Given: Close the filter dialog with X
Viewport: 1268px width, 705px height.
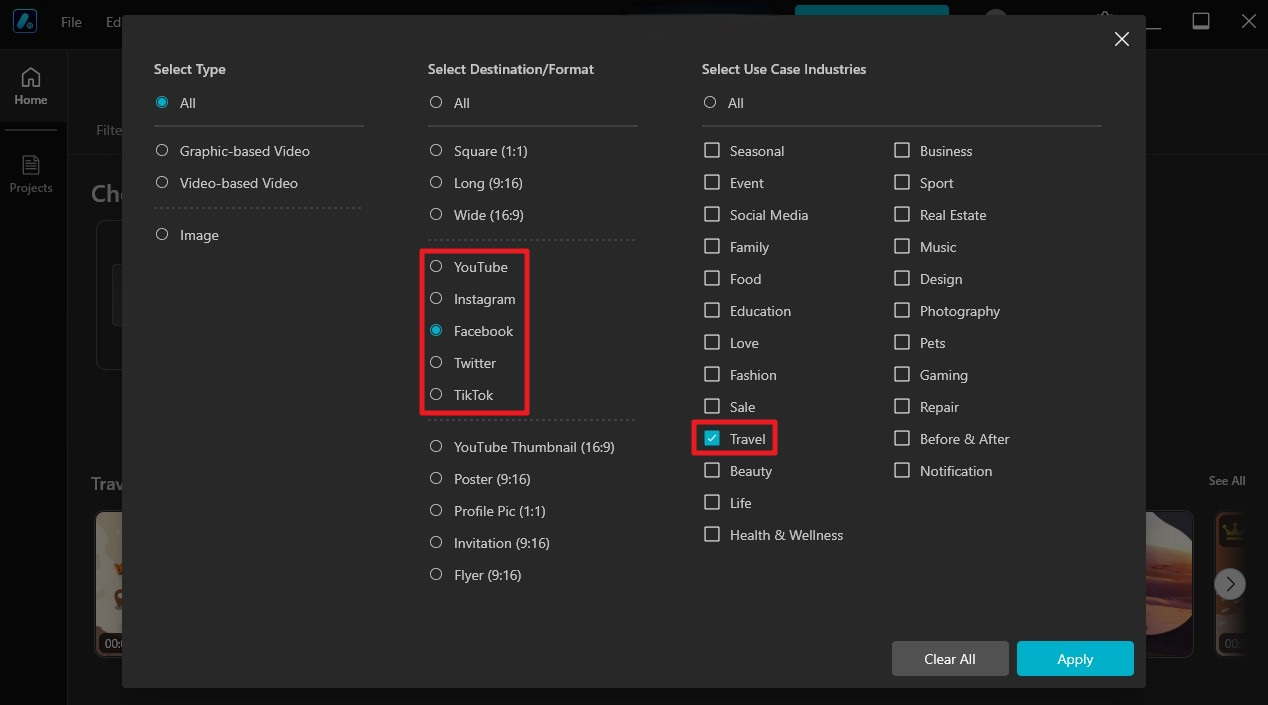Looking at the screenshot, I should point(1122,39).
